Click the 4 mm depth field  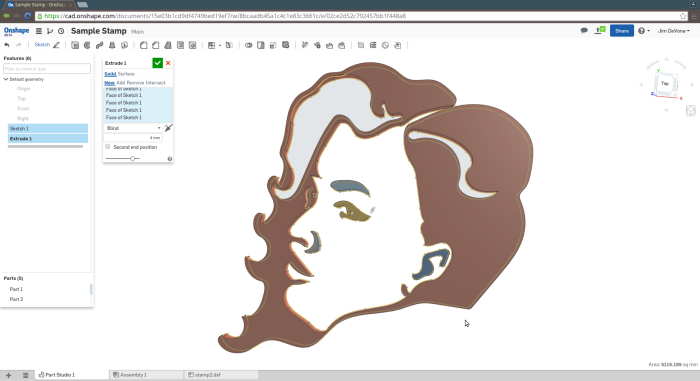(x=133, y=138)
